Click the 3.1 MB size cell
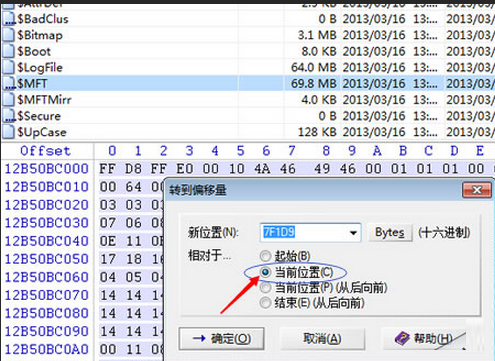 pos(317,35)
